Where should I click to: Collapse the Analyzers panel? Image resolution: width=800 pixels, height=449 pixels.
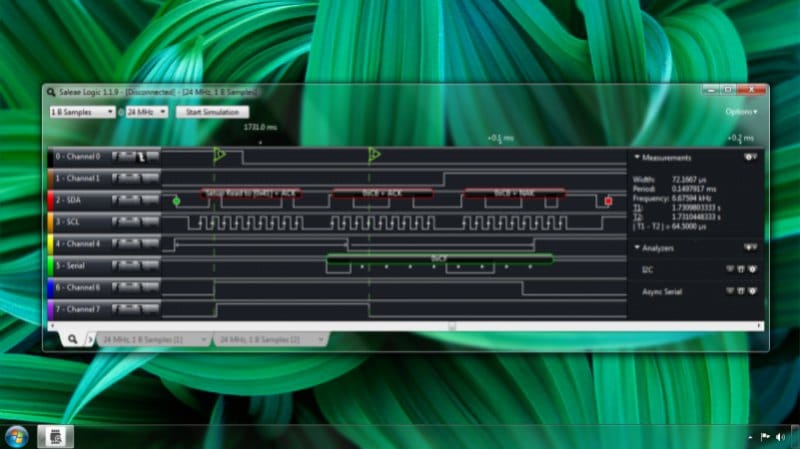pos(637,247)
